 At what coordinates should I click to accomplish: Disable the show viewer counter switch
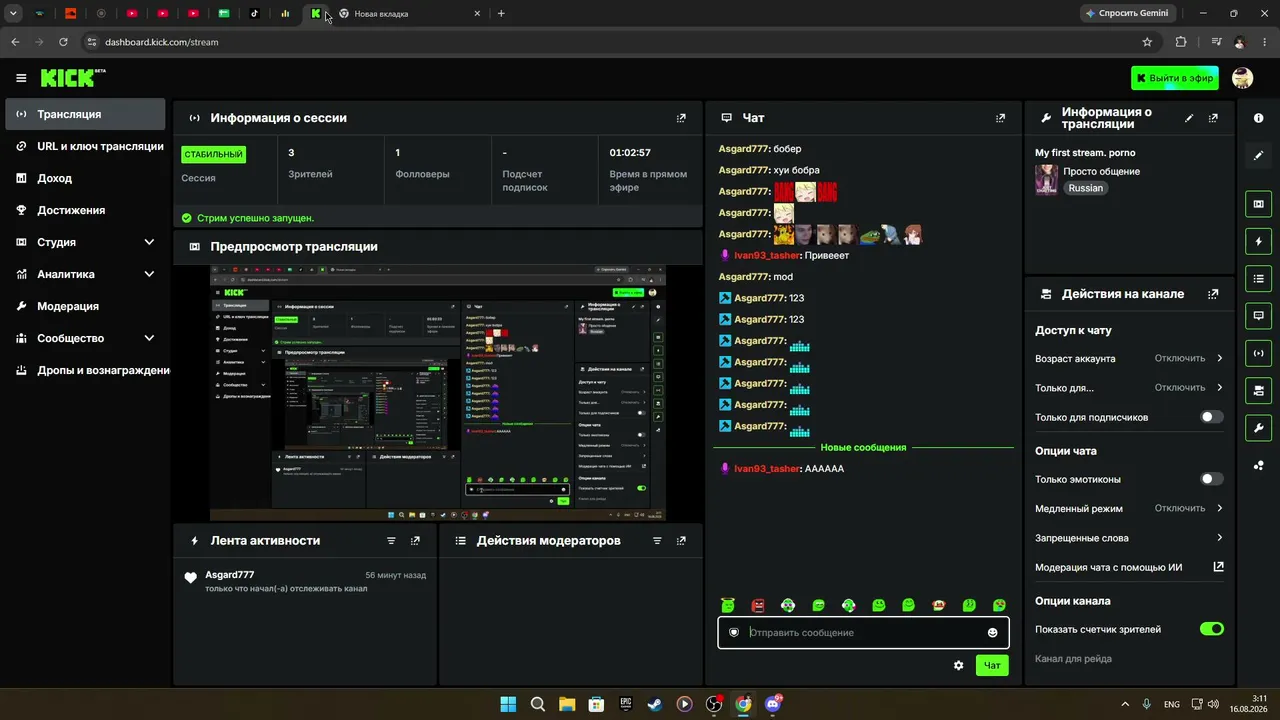(x=1211, y=629)
